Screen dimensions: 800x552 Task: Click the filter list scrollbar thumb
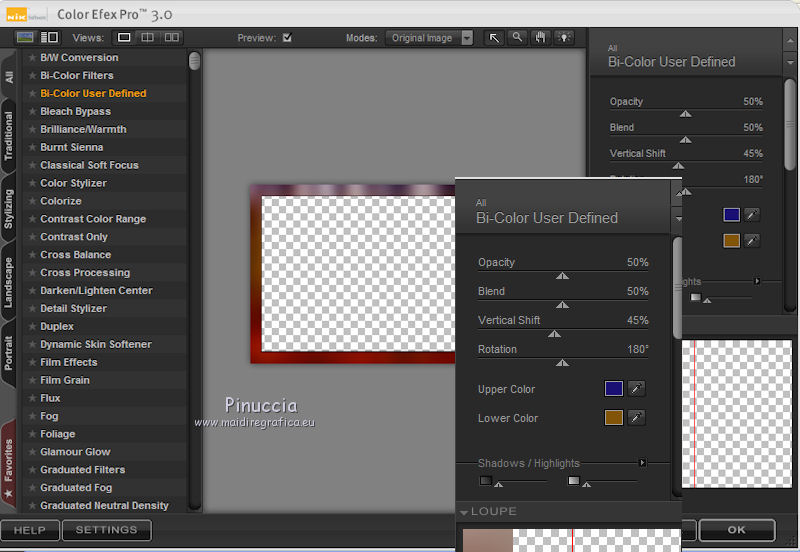point(194,61)
